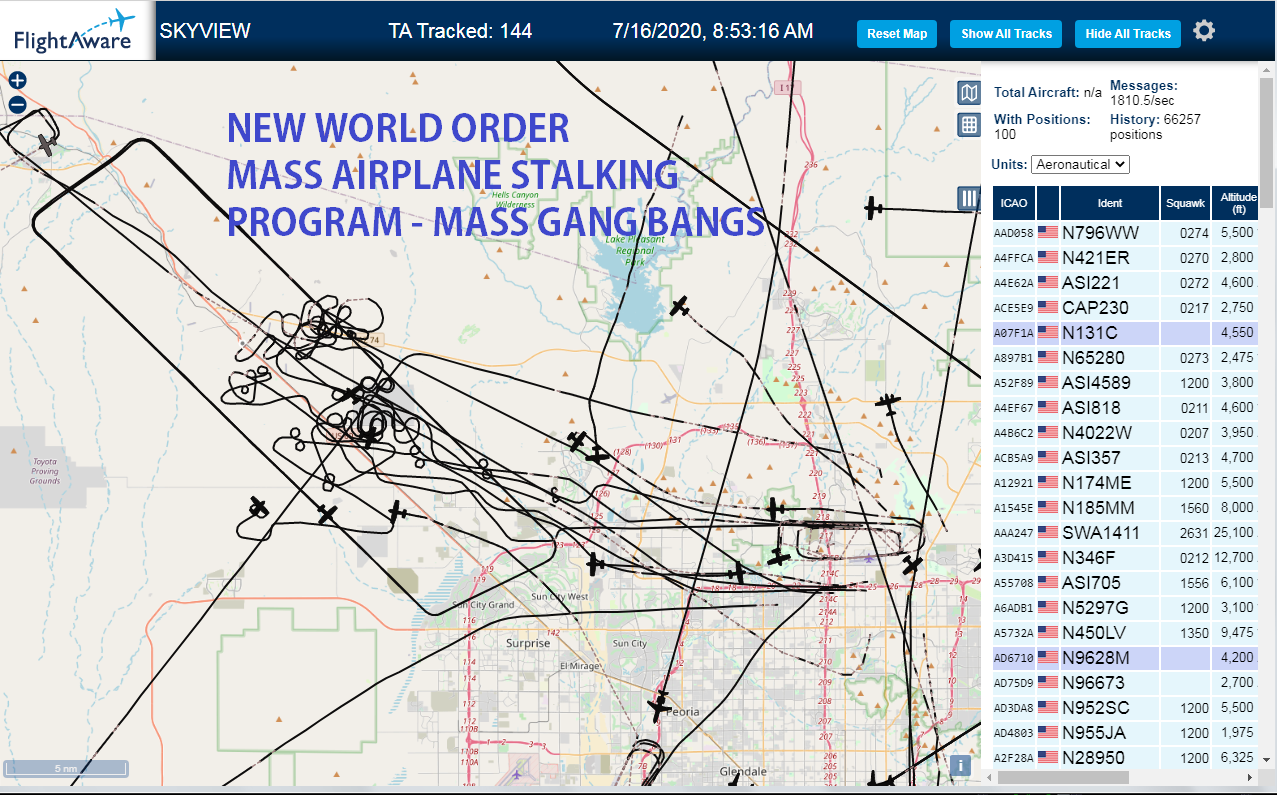1277x795 pixels.
Task: Click the US flag in N796WW row
Action: coord(1048,232)
